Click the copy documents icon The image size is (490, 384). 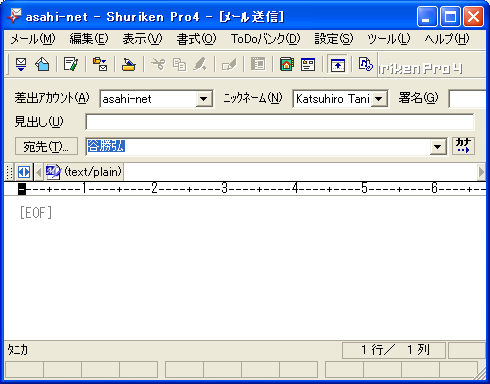[179, 64]
